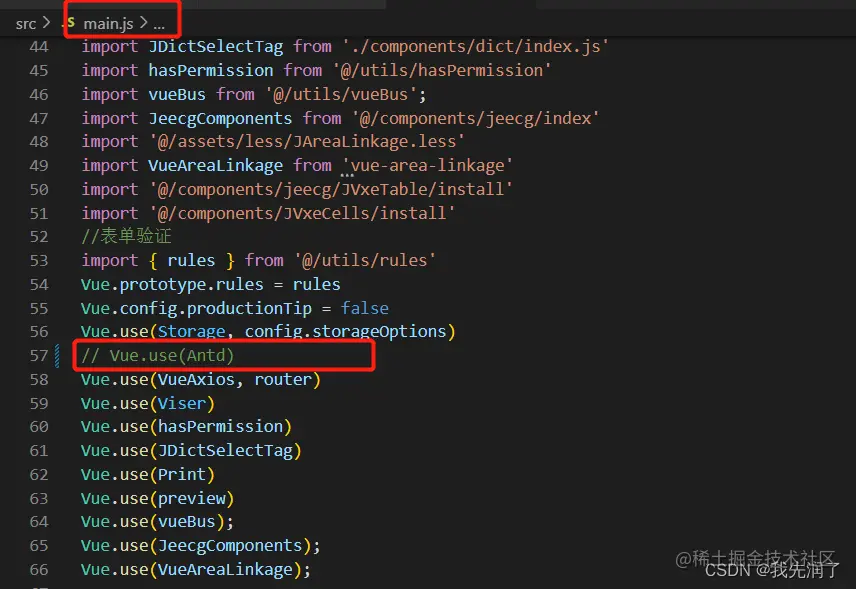Click VueAxios argument on line 58
The width and height of the screenshot is (856, 589).
pyautogui.click(x=196, y=380)
